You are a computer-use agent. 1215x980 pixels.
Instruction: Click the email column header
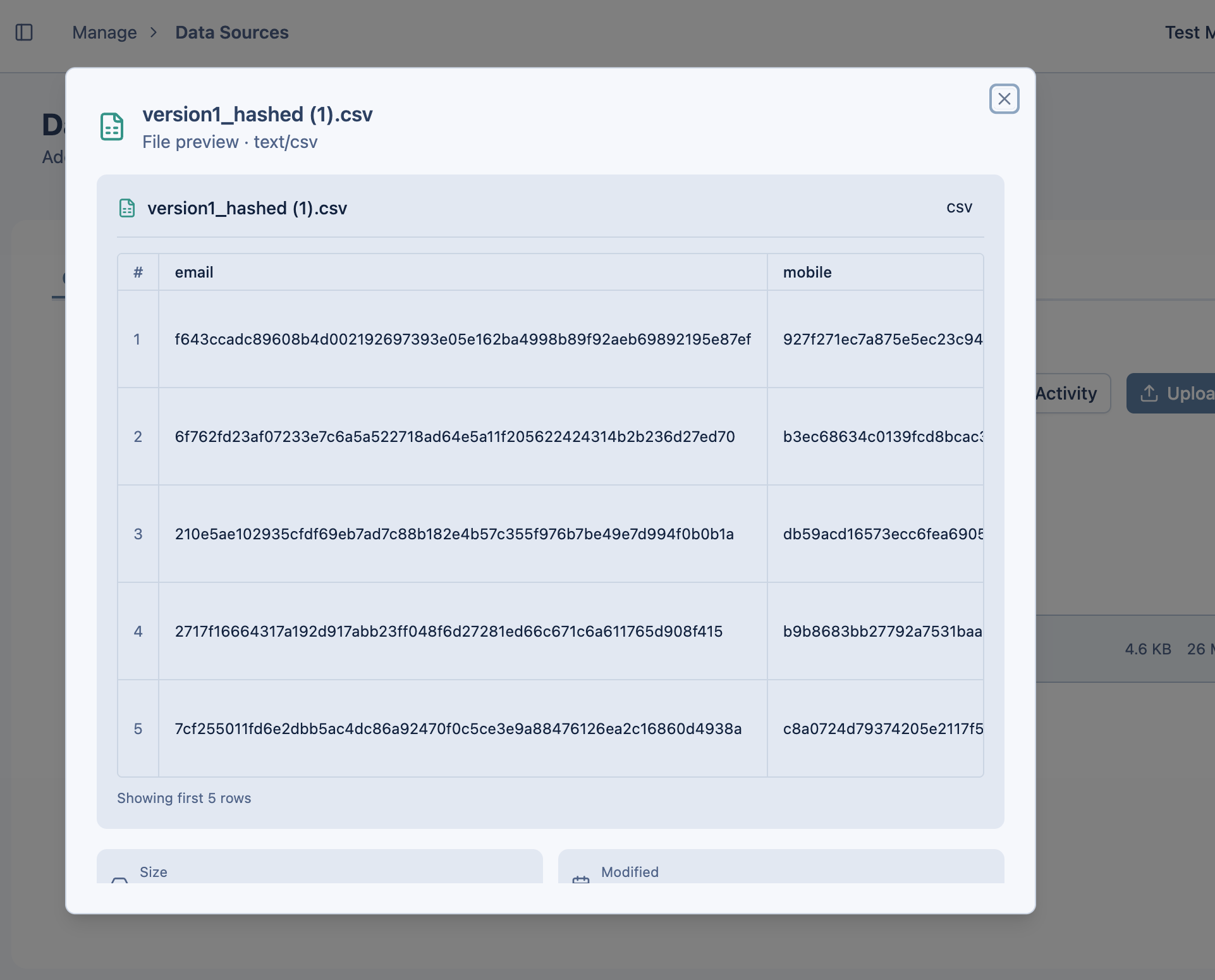[194, 273]
